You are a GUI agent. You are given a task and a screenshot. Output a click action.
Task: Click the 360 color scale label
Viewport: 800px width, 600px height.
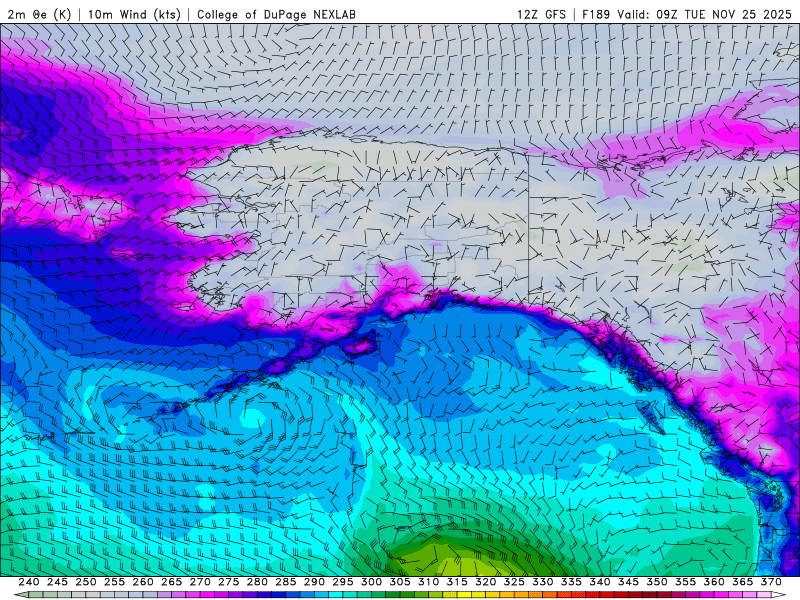point(714,582)
